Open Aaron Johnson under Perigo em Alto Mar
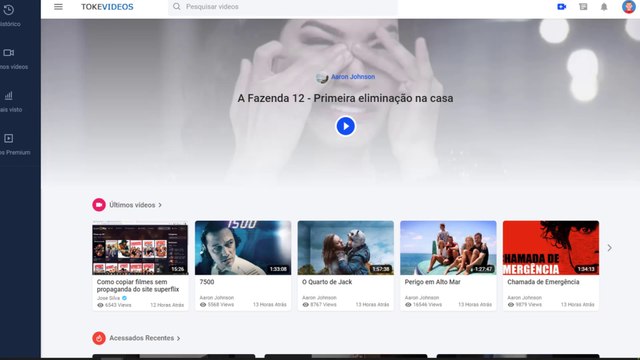The image size is (640, 360). [x=422, y=298]
